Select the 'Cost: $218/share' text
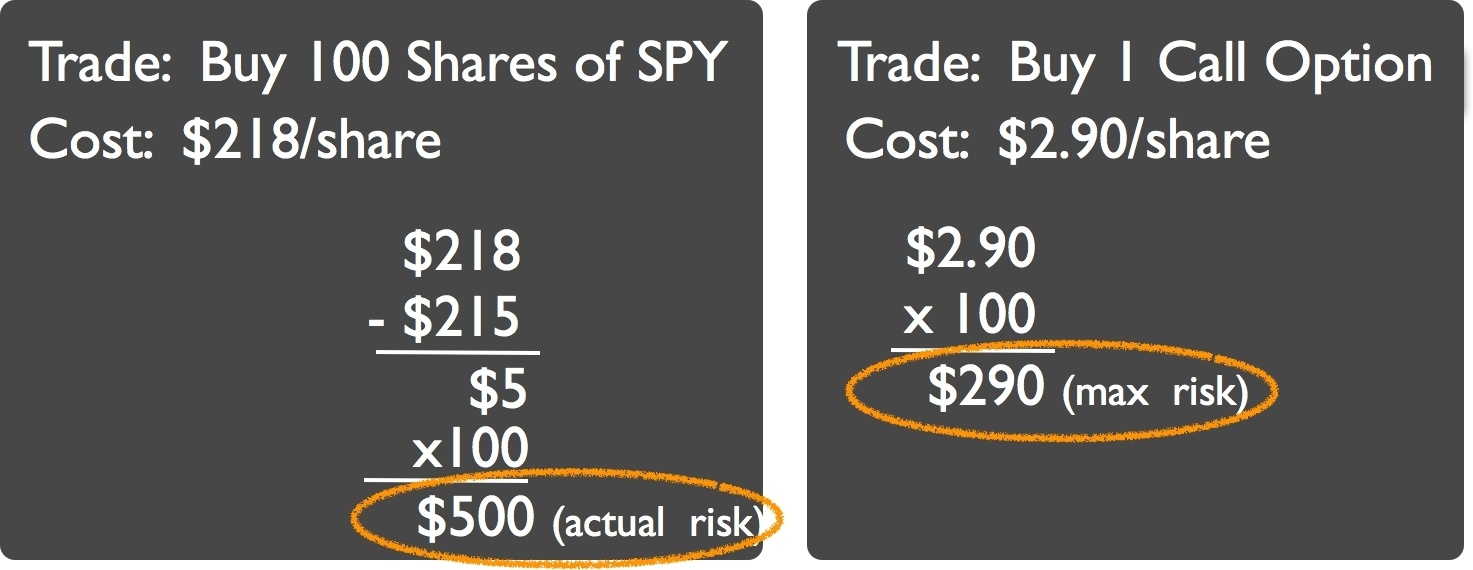 [x=235, y=141]
